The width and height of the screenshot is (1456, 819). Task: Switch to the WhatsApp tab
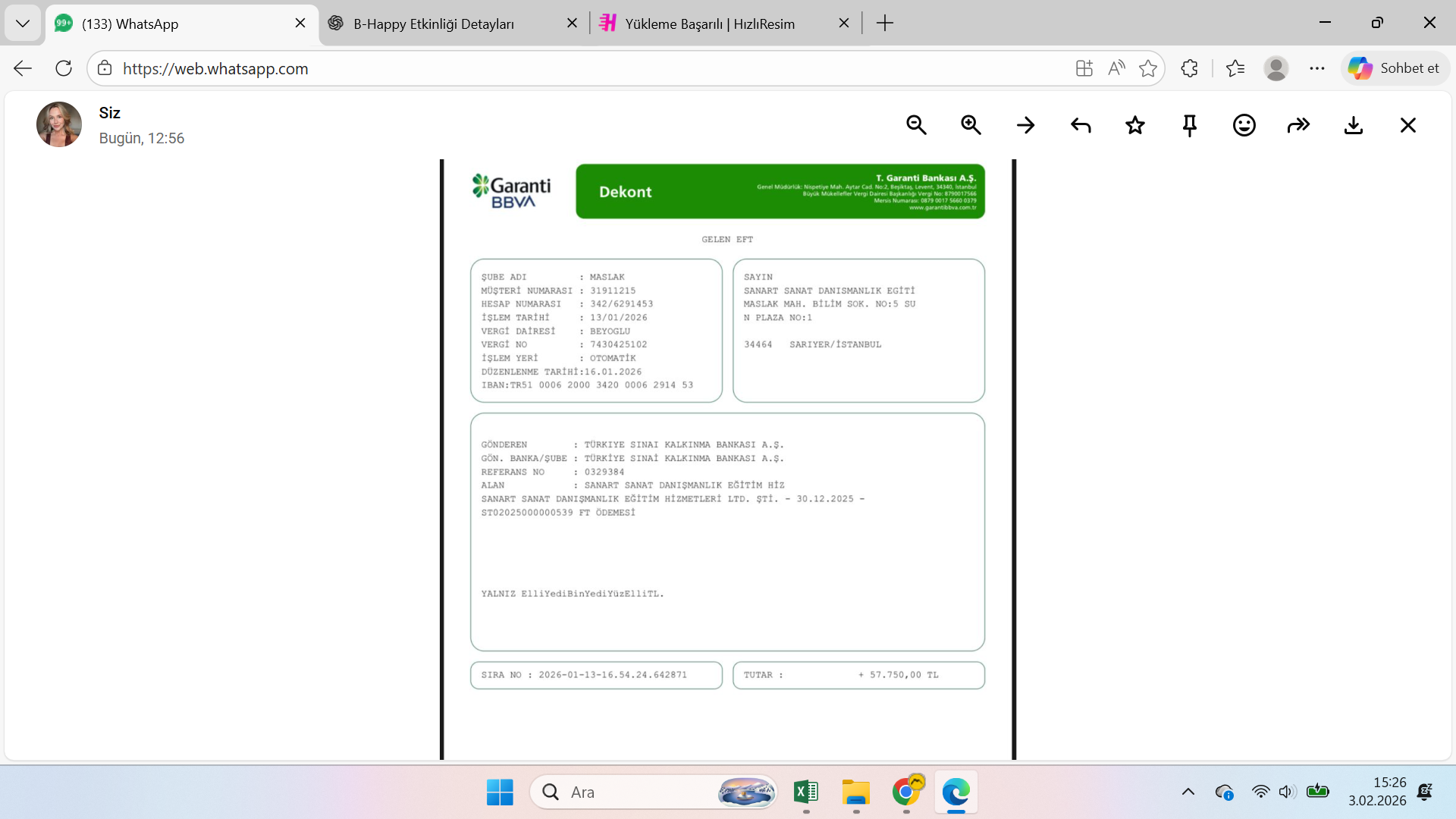click(182, 24)
